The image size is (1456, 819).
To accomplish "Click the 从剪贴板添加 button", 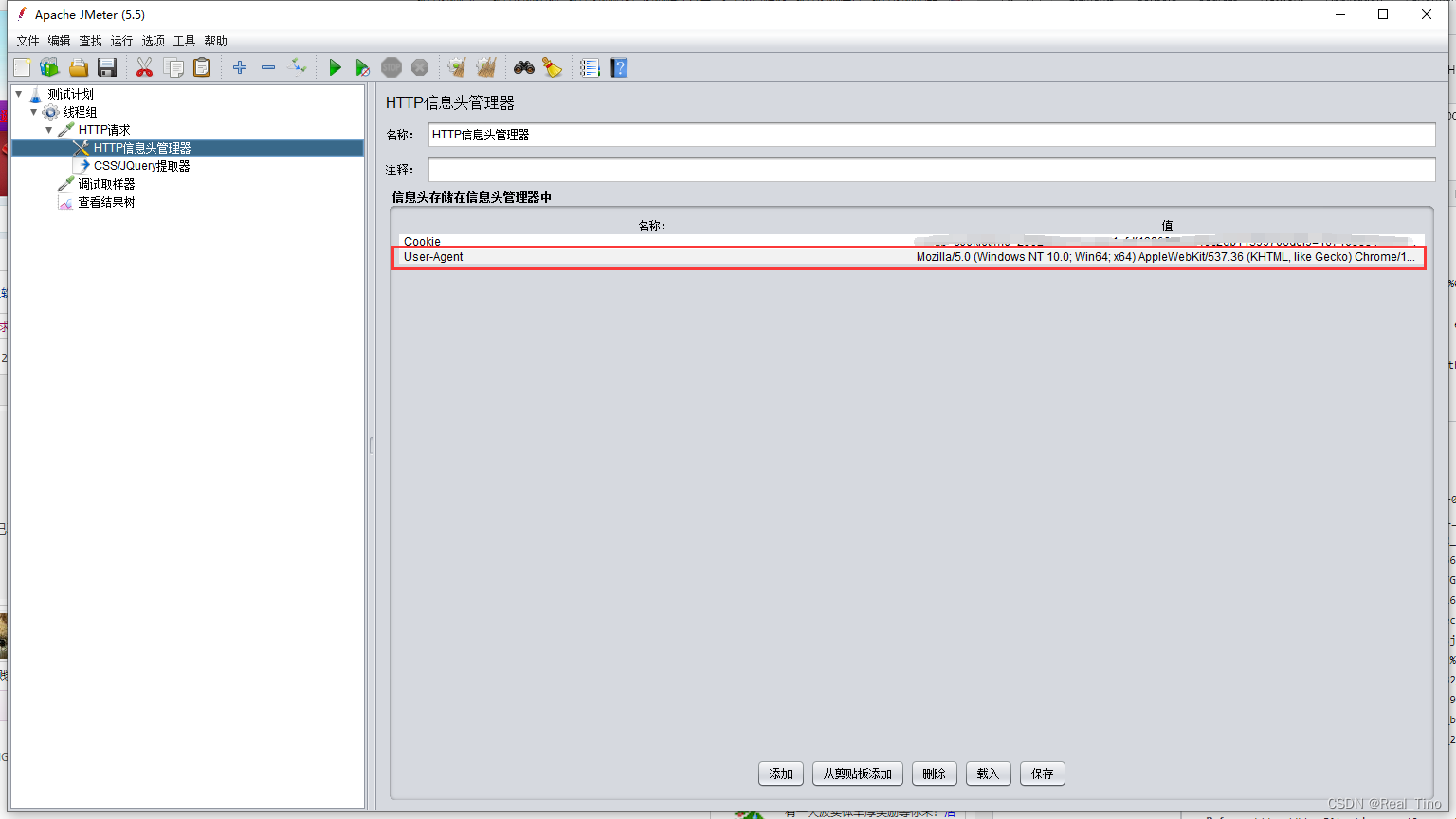I will click(x=856, y=773).
